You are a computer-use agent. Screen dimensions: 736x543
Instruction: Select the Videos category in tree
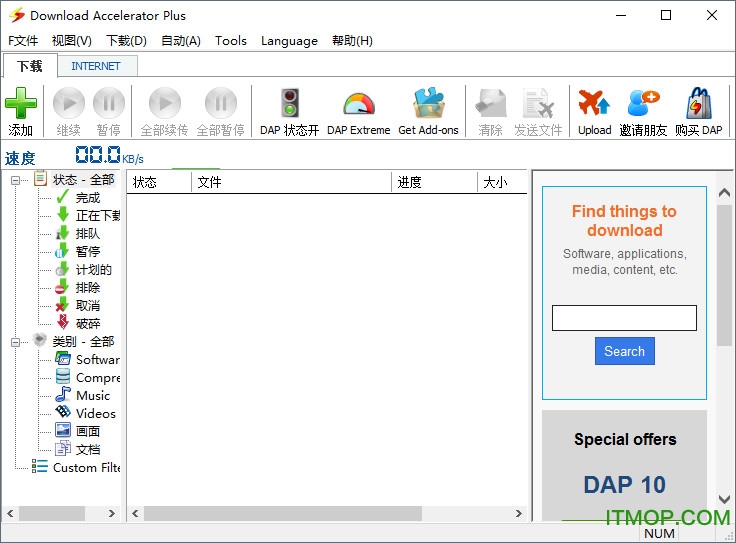(96, 413)
